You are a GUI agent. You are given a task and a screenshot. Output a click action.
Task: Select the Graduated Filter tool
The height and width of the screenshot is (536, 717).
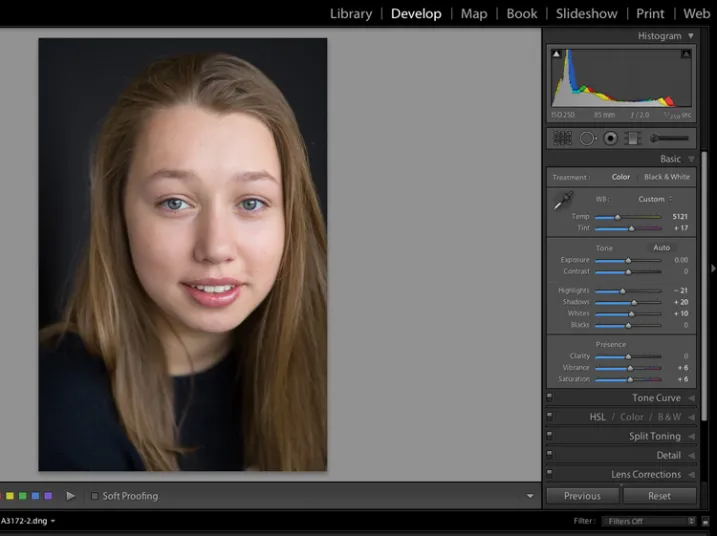633,138
